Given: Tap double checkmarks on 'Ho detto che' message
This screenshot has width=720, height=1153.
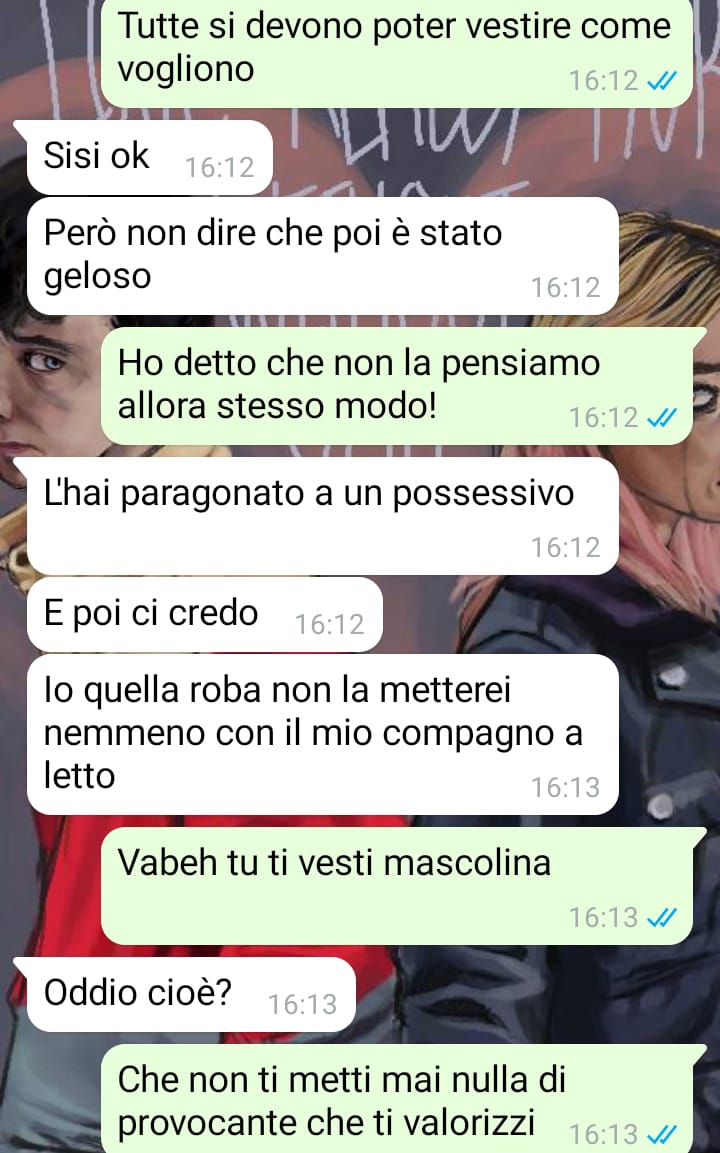Looking at the screenshot, I should 661,418.
